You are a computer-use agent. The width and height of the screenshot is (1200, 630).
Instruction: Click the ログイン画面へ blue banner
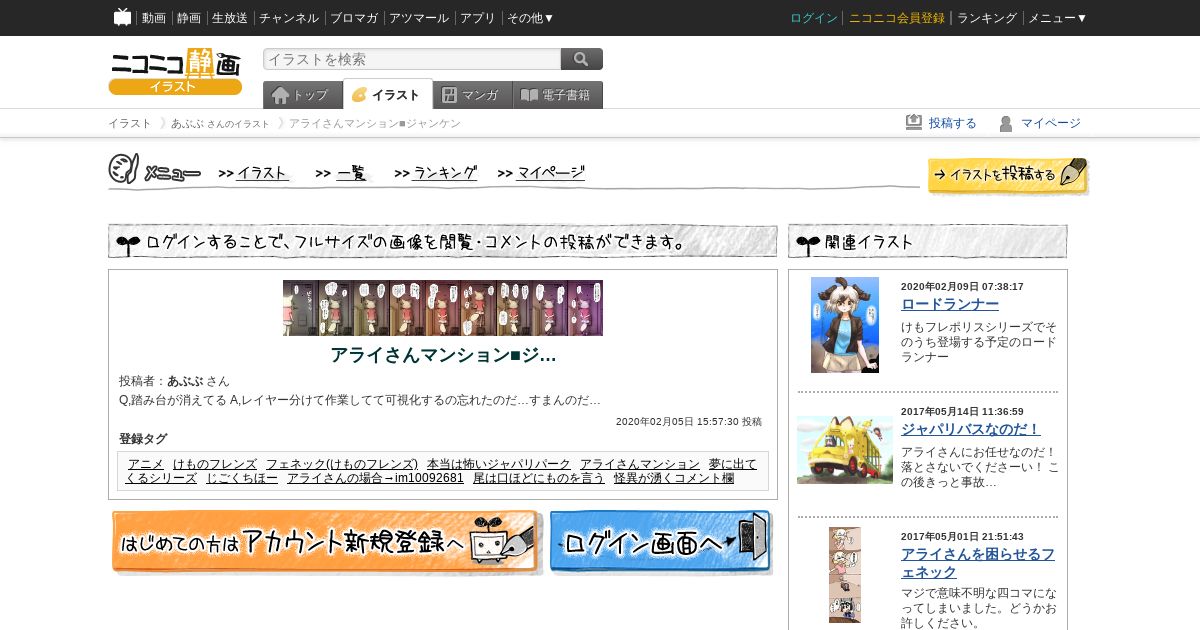pyautogui.click(x=661, y=542)
